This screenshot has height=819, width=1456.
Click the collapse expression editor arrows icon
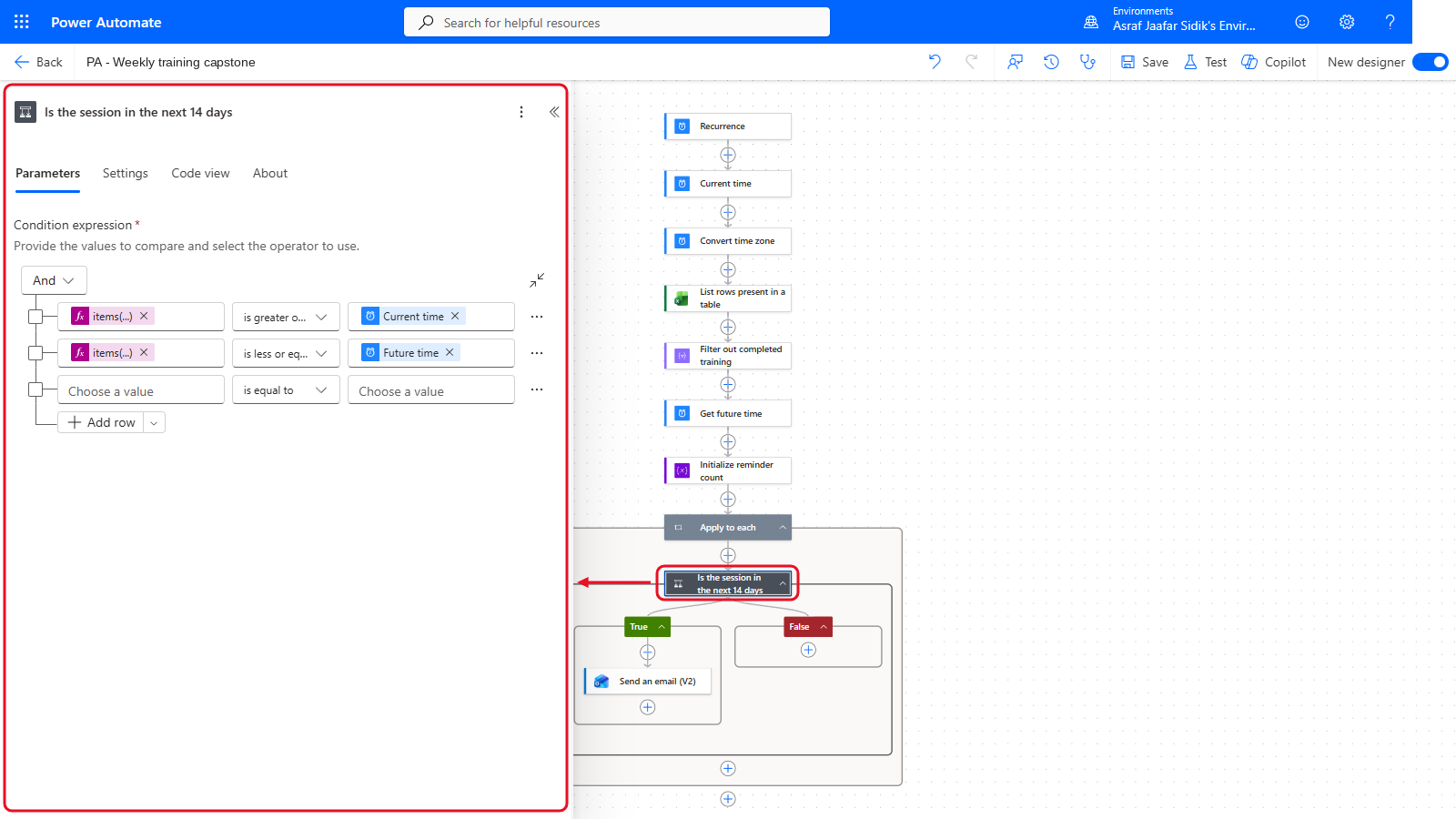coord(537,280)
